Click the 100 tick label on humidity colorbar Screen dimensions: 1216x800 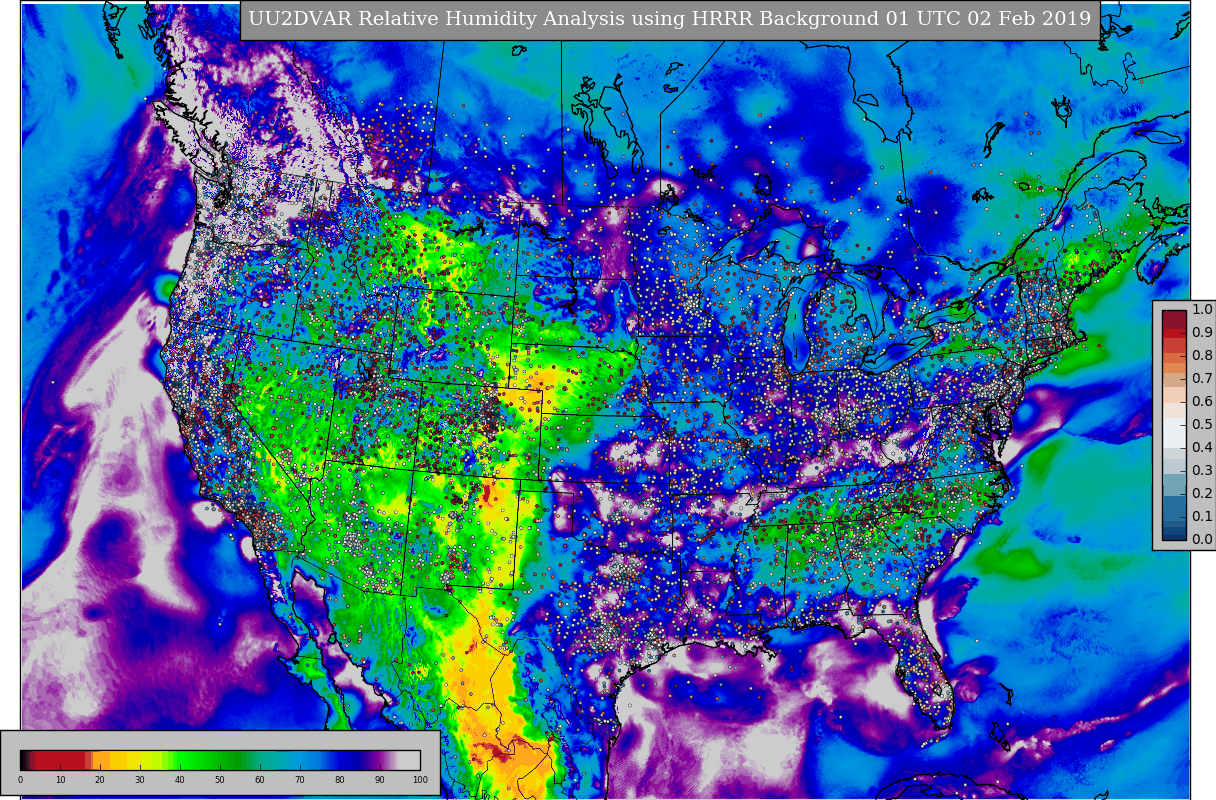[420, 780]
